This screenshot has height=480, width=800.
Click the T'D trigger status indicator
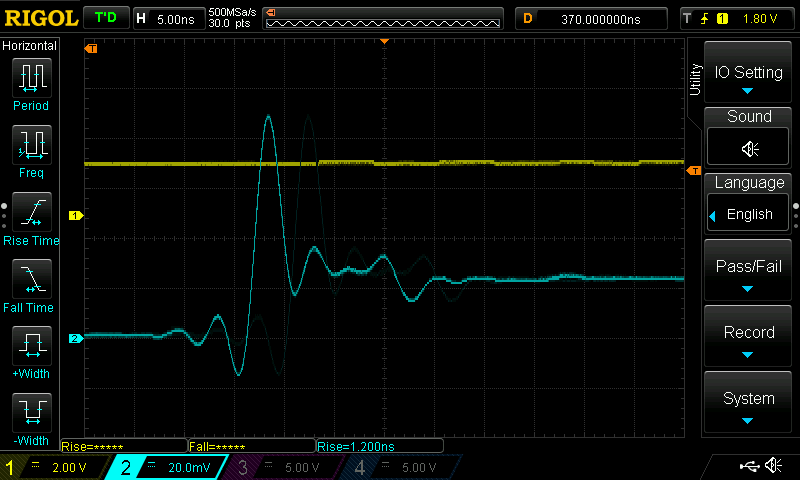click(106, 18)
